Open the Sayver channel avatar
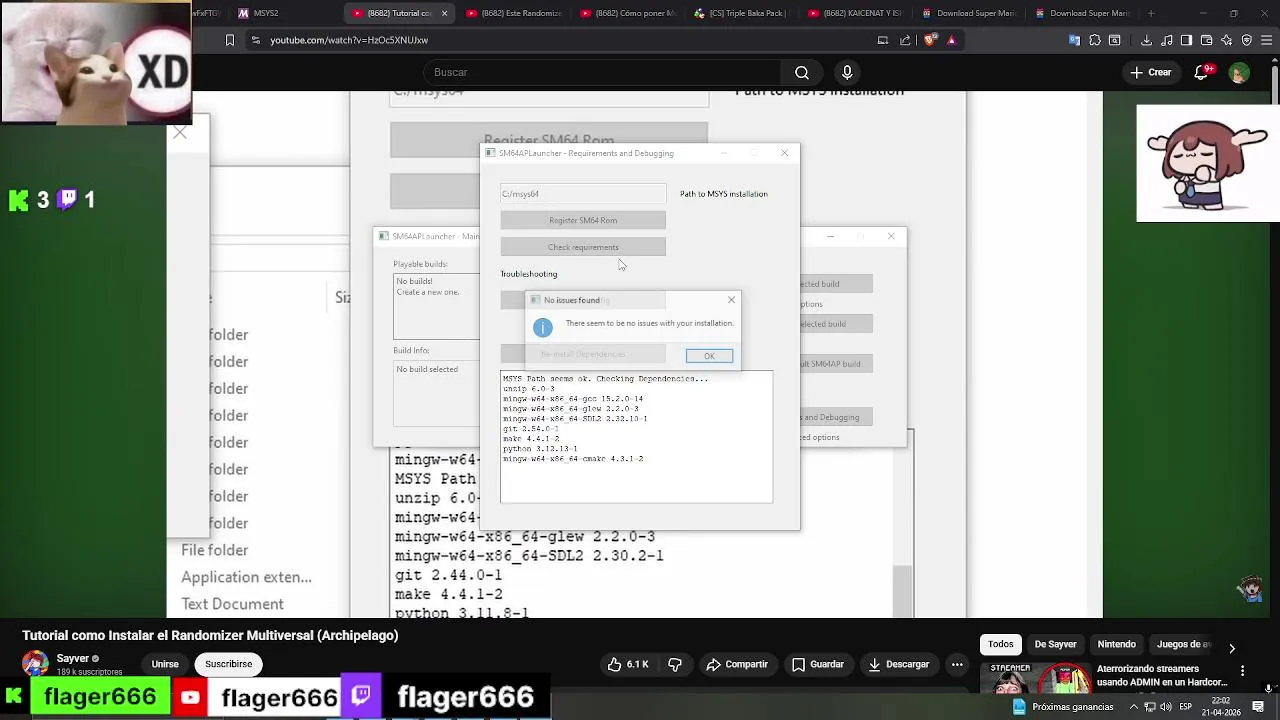Image resolution: width=1280 pixels, height=720 pixels. point(35,663)
